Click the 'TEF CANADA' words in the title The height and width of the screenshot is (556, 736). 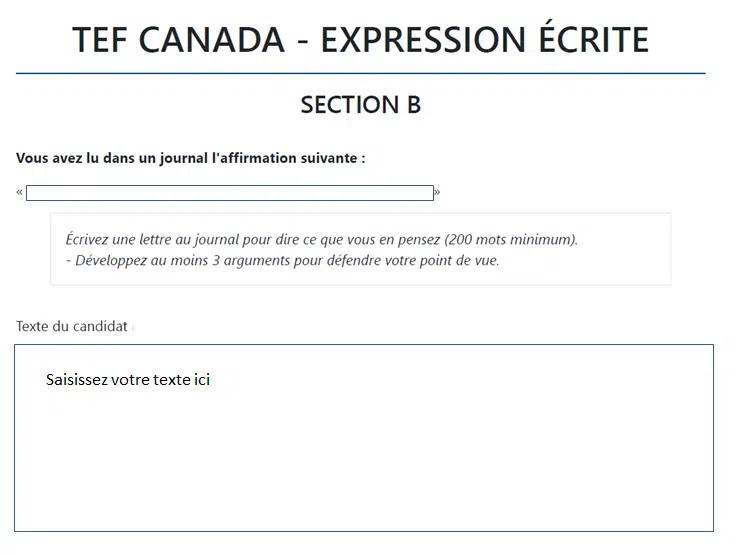coord(178,39)
